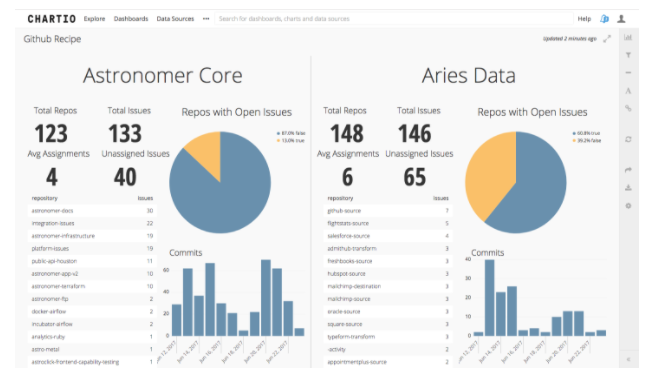
Task: Select the astroclick-frontend-capability-testing row
Action: click(x=92, y=362)
